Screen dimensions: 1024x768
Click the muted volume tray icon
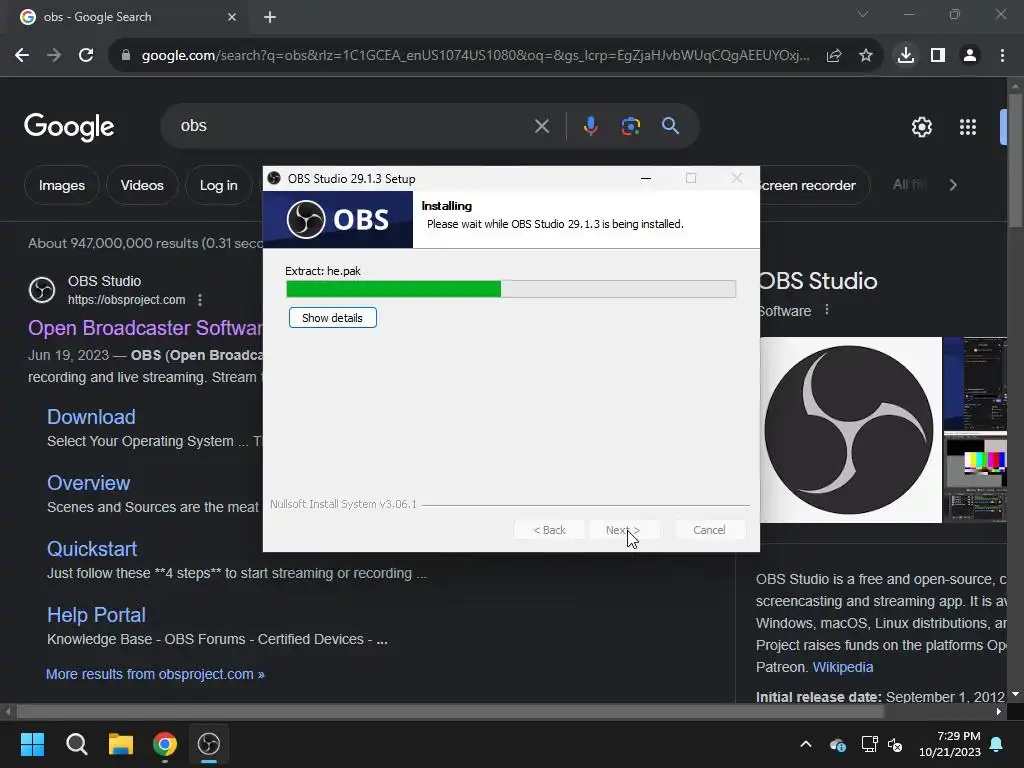[895, 744]
